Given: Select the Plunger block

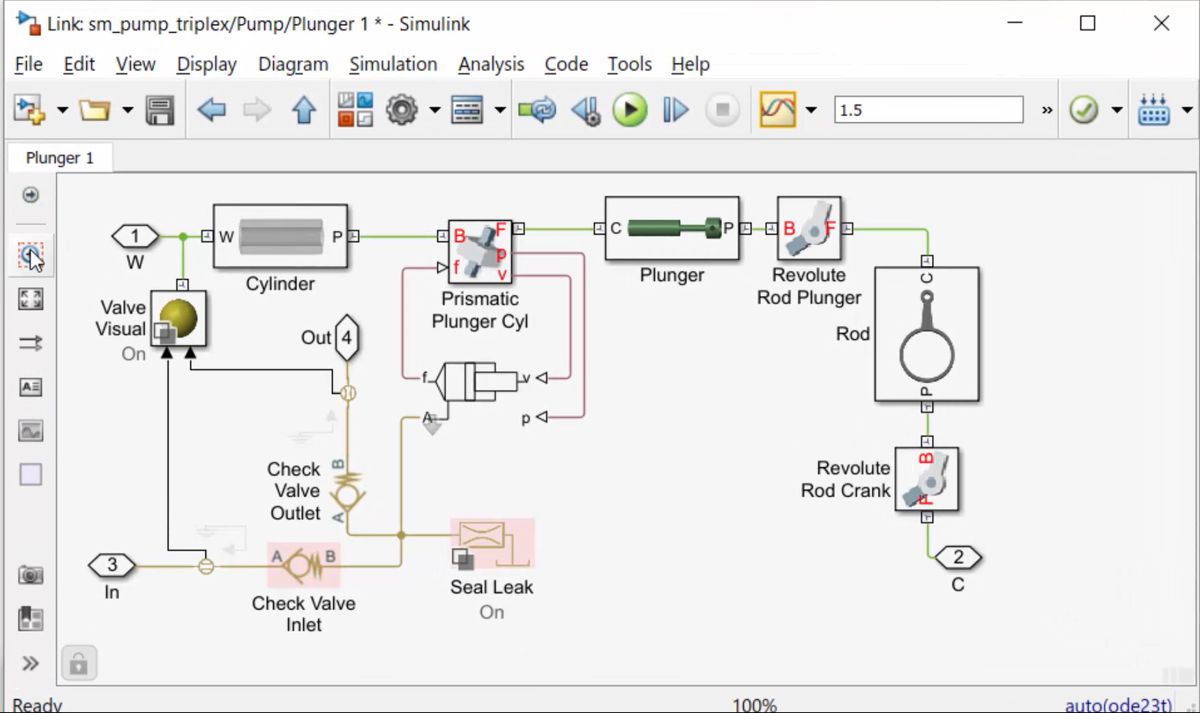Looking at the screenshot, I should coord(672,228).
